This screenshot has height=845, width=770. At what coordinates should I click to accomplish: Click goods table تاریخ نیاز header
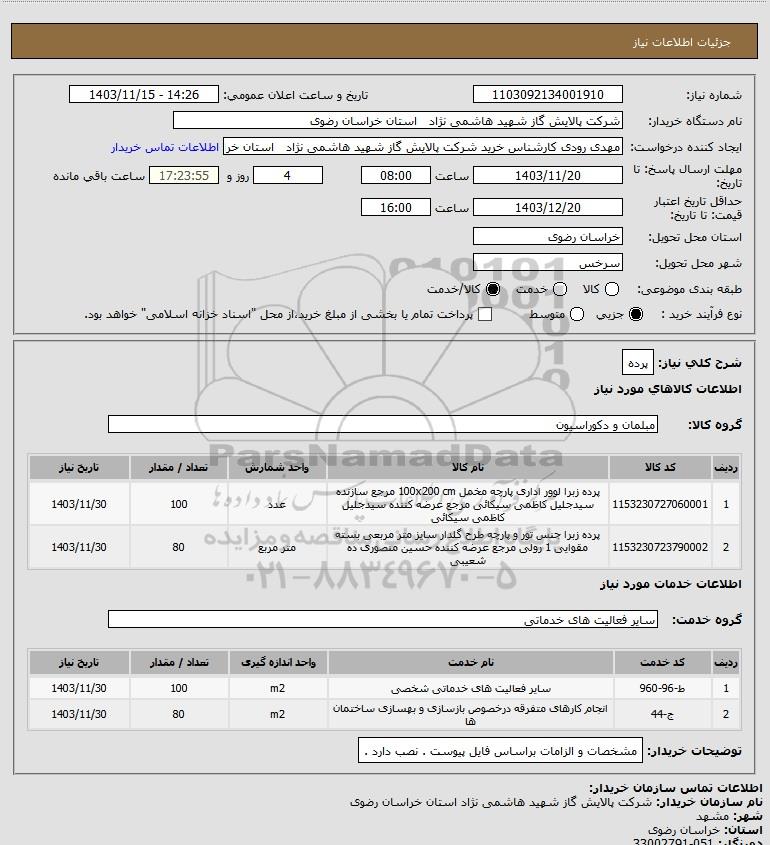79,467
